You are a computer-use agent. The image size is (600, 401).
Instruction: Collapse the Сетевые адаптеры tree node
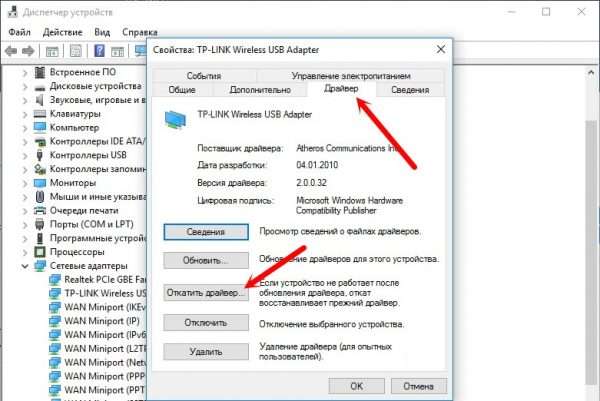(25, 267)
